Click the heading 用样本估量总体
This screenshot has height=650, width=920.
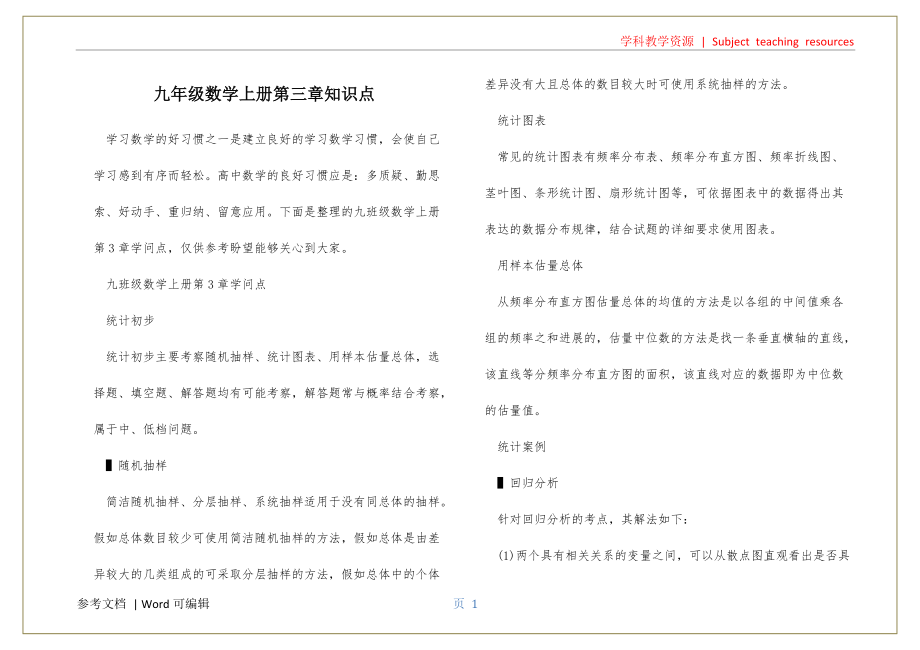(541, 265)
